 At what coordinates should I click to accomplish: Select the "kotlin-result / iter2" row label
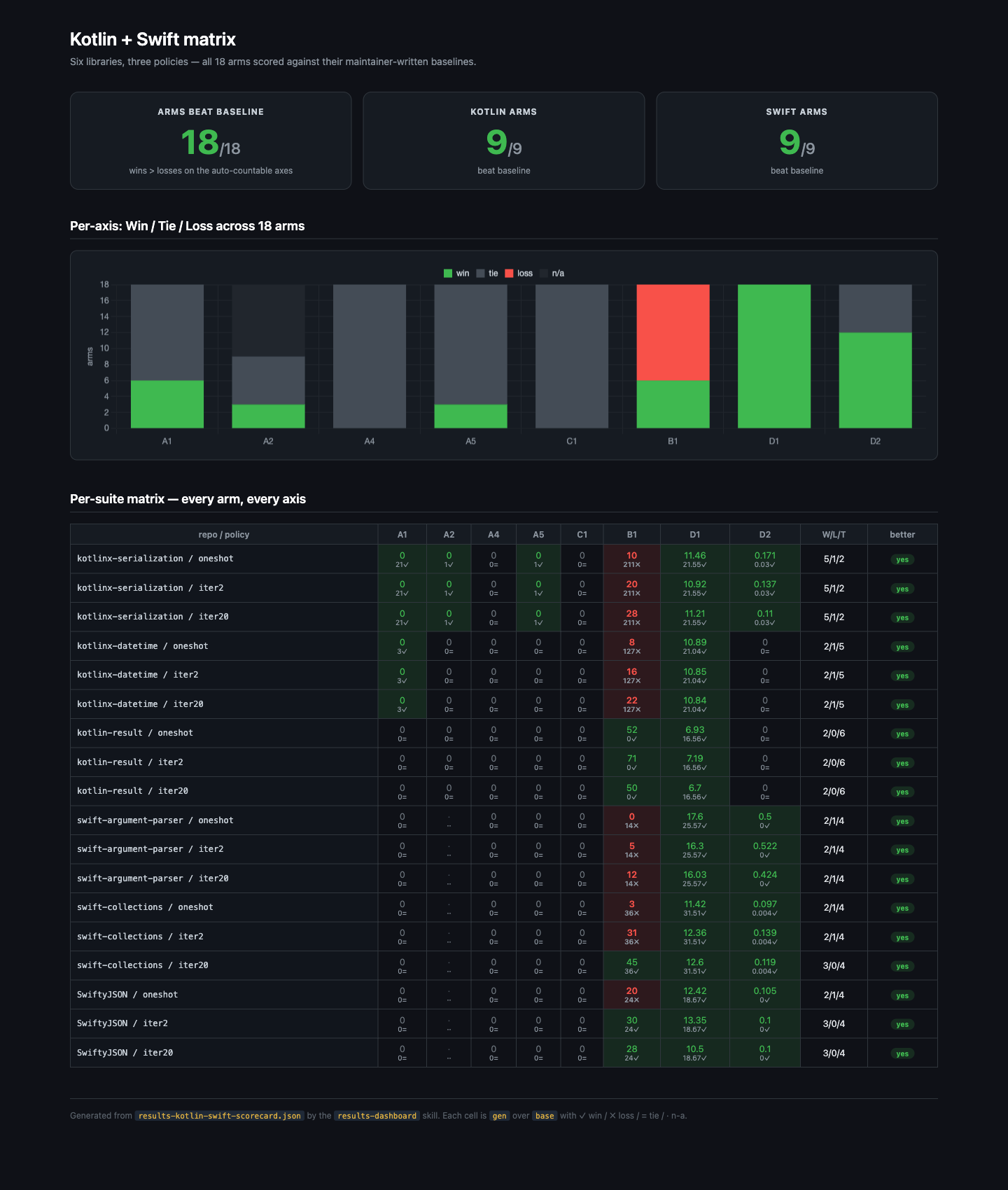tap(130, 762)
